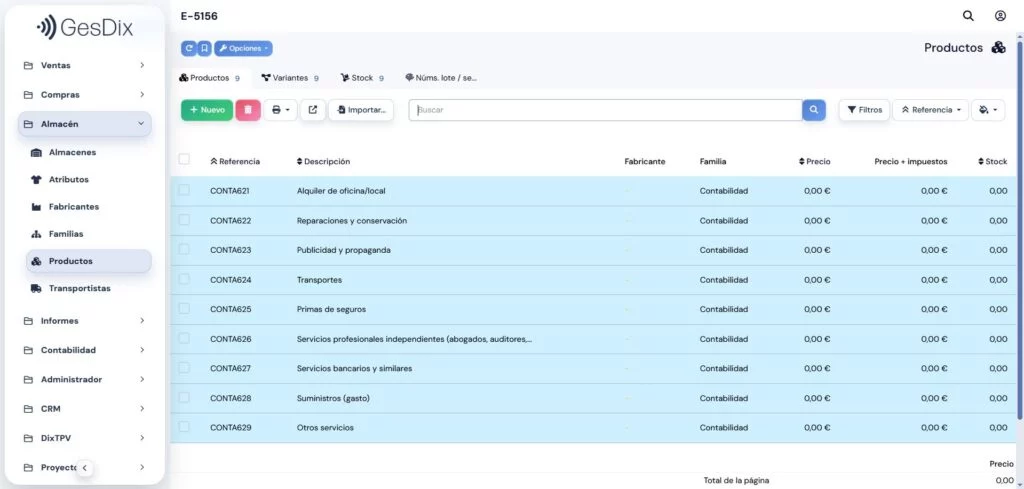This screenshot has width=1024, height=489.
Task: Click the Productos cubes icon at top right
Action: [999, 48]
